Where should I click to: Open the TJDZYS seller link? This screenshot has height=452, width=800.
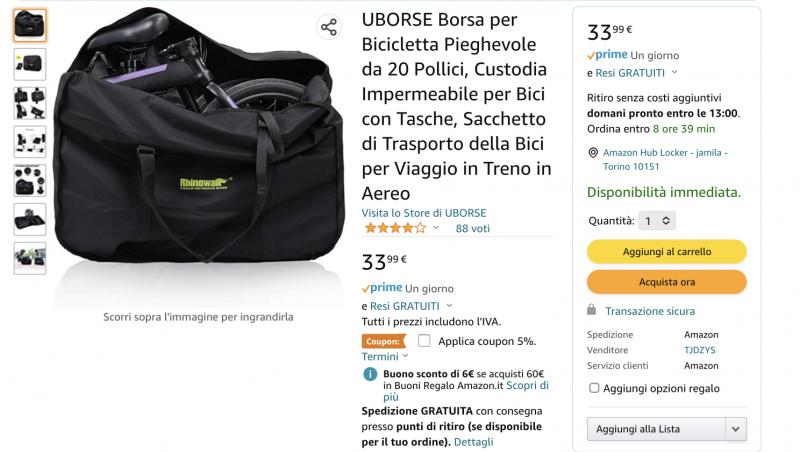(x=699, y=350)
